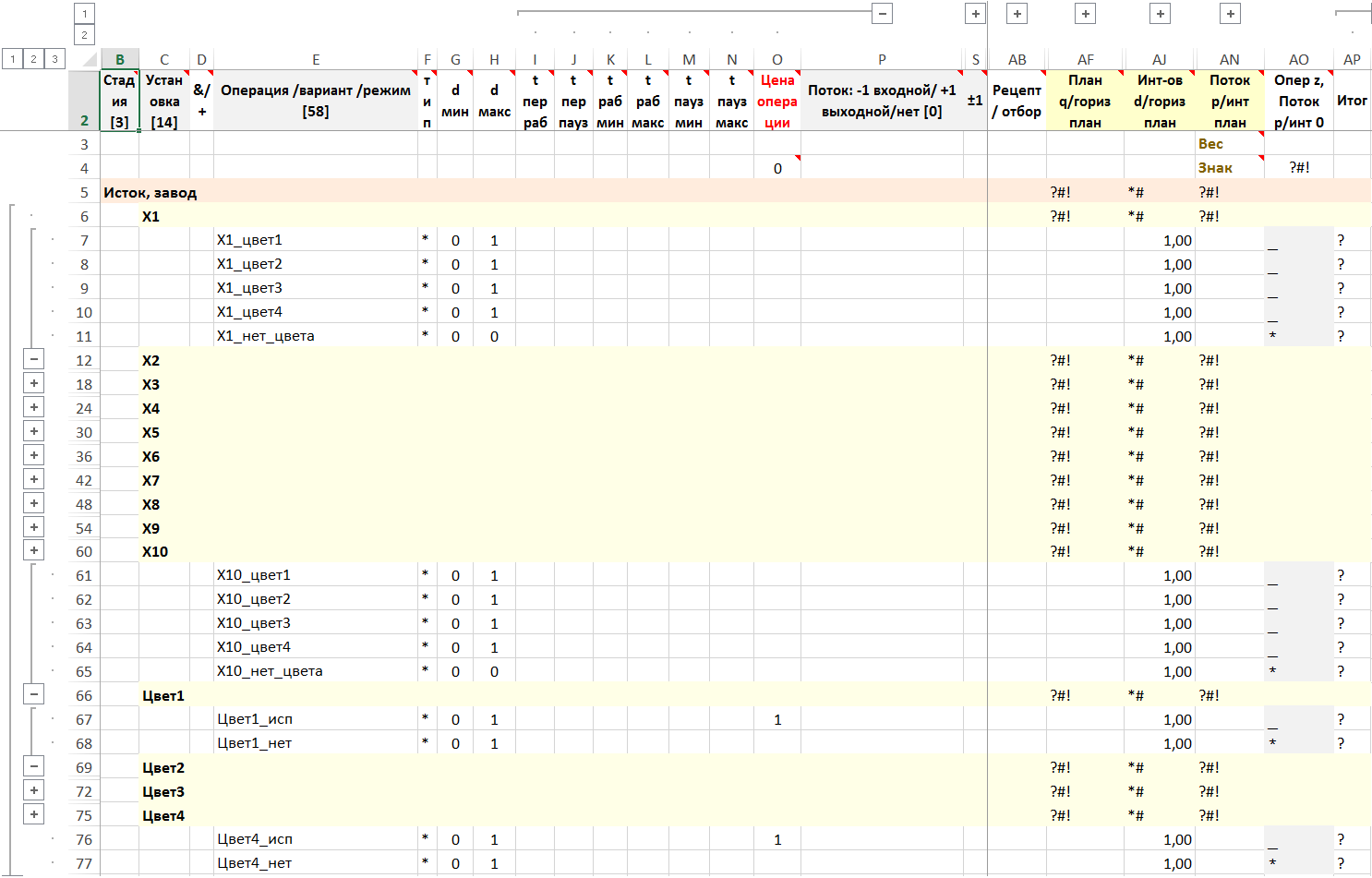Select column E by its header
The width and height of the screenshot is (1372, 878).
[x=316, y=60]
